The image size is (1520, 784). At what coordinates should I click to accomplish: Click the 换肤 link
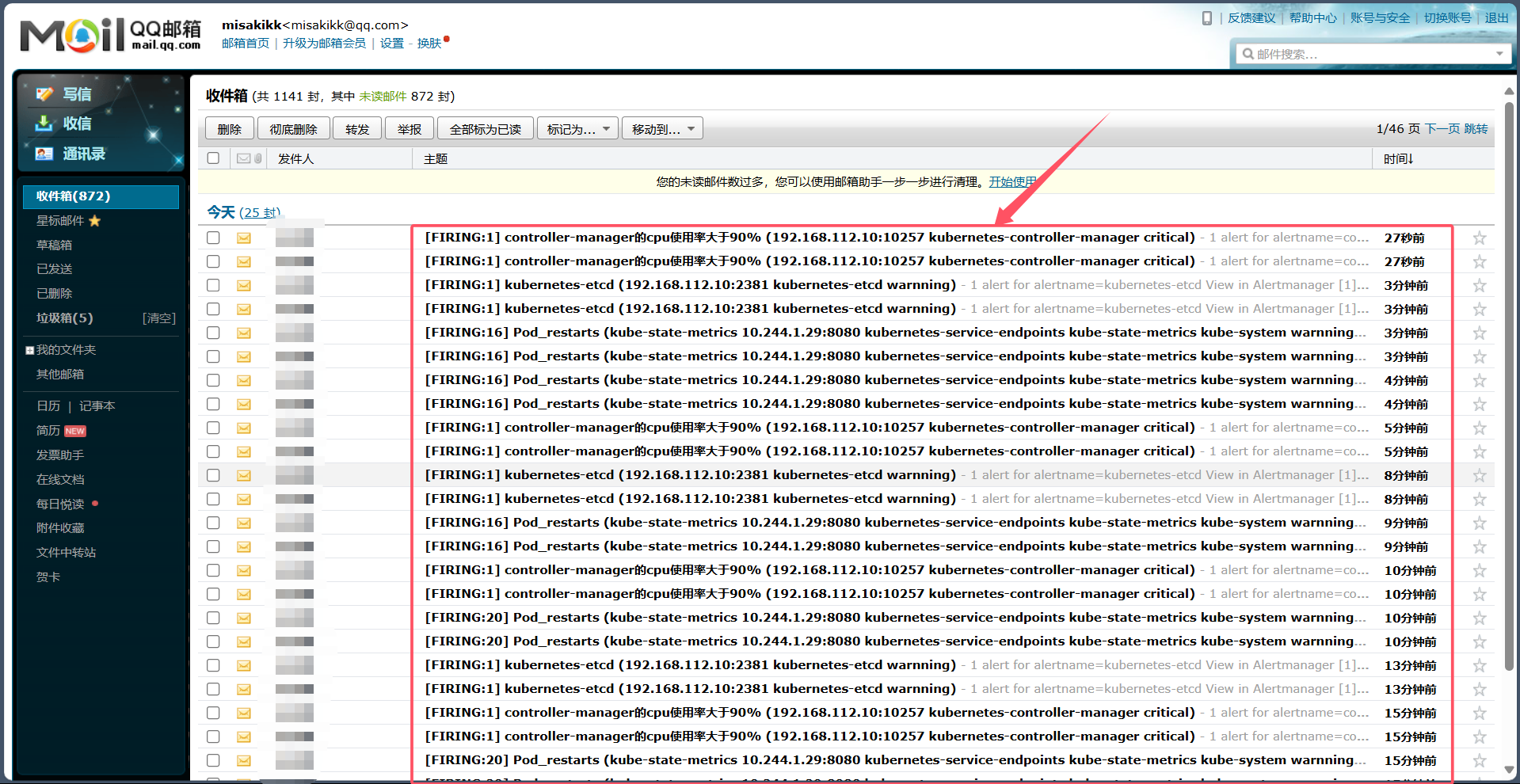click(x=429, y=44)
